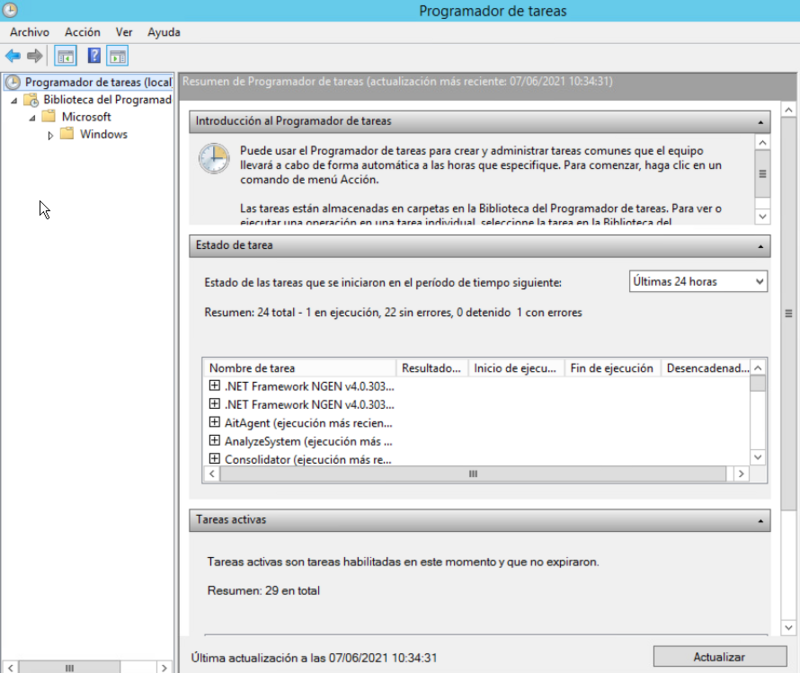
Task: Click the show/hide action pane icon
Action: tap(117, 56)
